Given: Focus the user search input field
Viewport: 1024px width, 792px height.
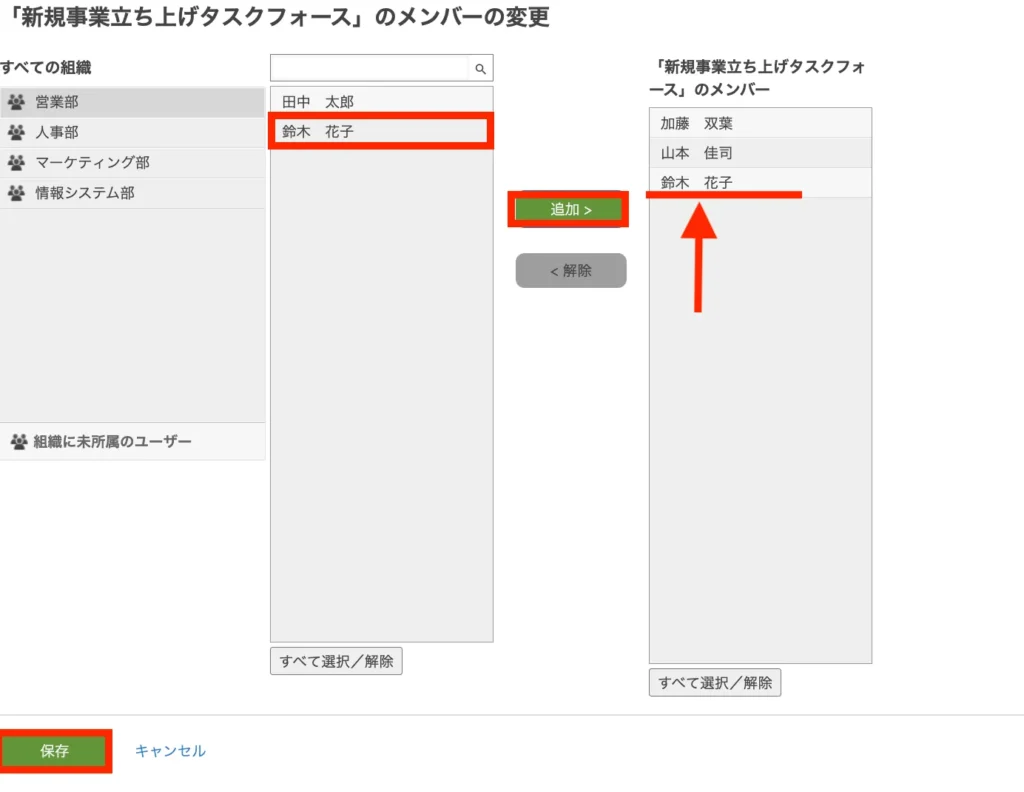Looking at the screenshot, I should pos(370,68).
